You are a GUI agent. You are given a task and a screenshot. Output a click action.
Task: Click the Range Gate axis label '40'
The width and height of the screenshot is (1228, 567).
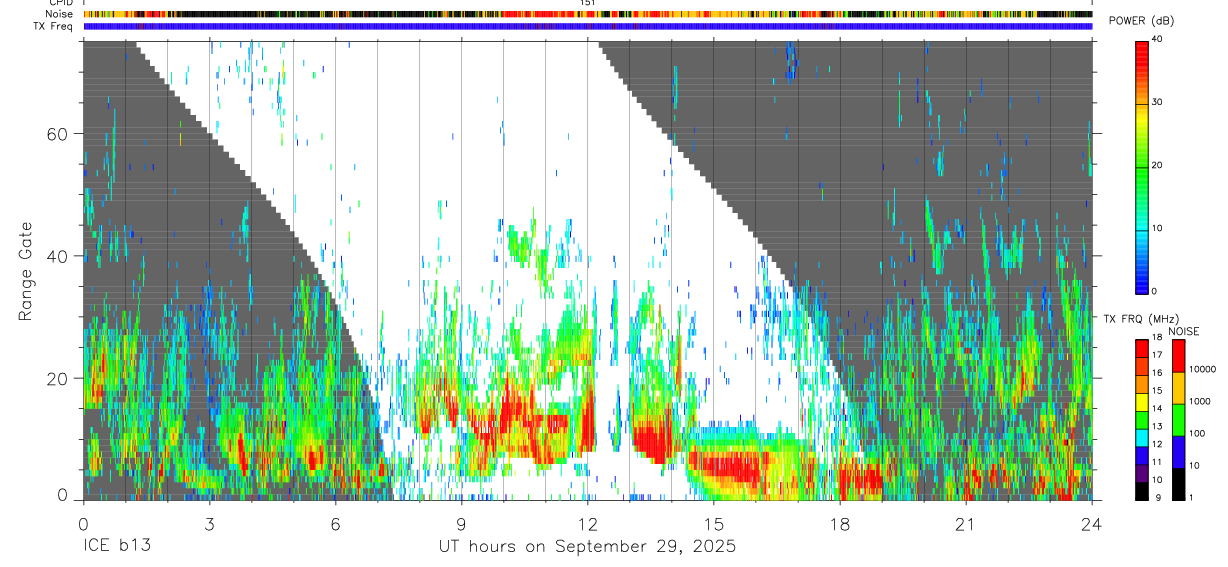tap(57, 256)
